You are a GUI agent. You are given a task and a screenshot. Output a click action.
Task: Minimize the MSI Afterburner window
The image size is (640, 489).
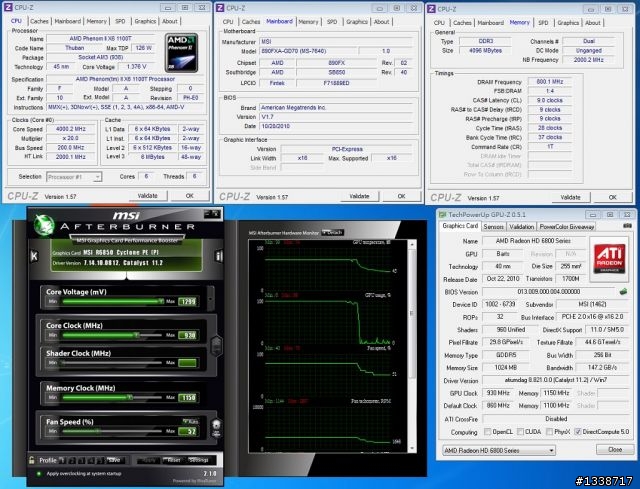coord(207,213)
